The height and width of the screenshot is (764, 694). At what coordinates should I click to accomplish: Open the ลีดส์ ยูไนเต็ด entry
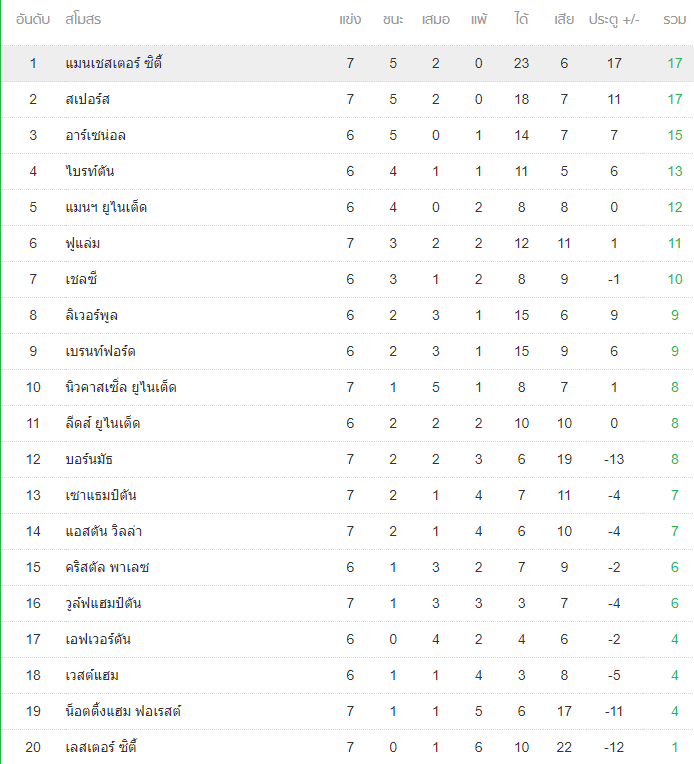tap(103, 423)
